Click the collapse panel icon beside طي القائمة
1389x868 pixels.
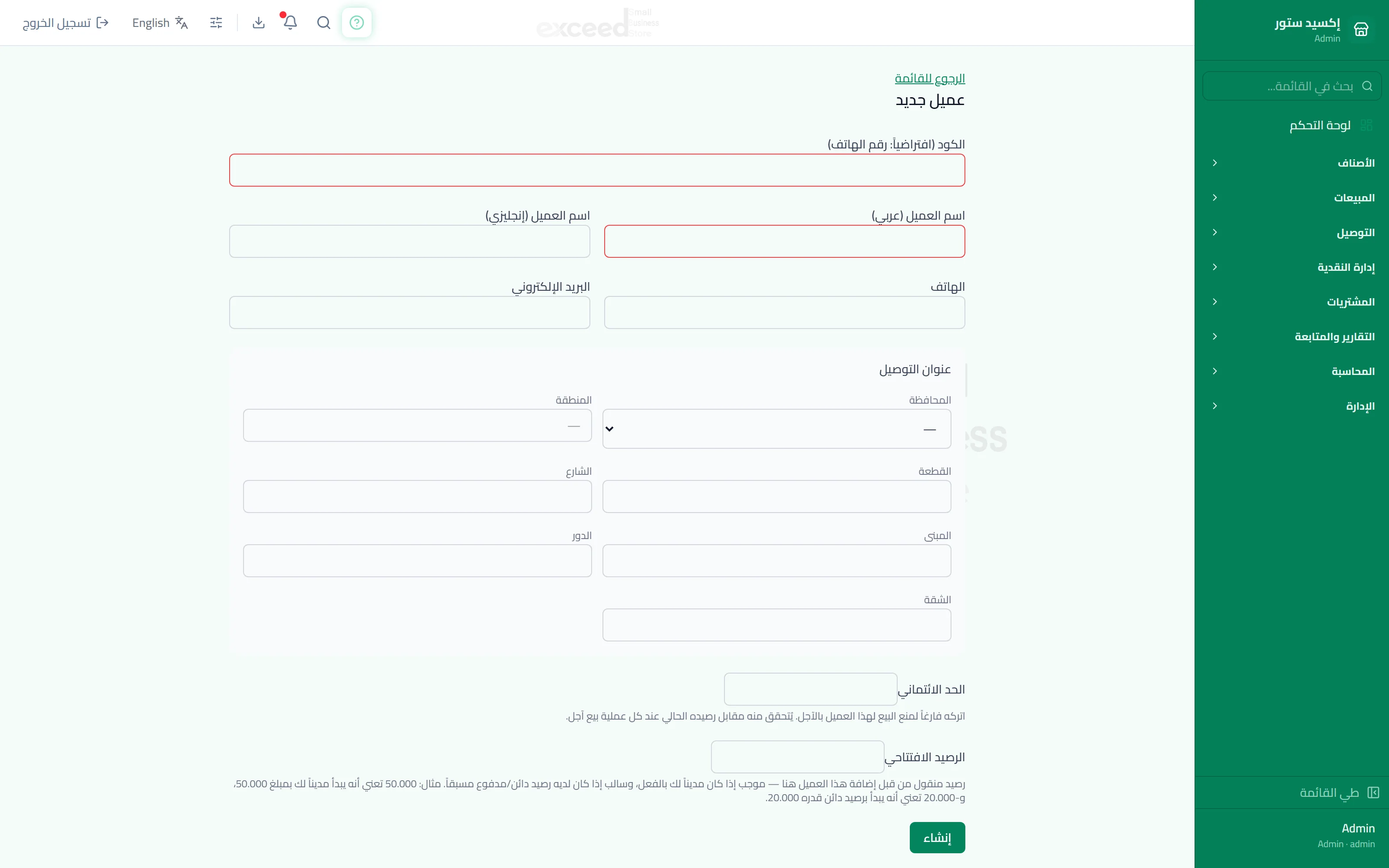click(x=1373, y=793)
